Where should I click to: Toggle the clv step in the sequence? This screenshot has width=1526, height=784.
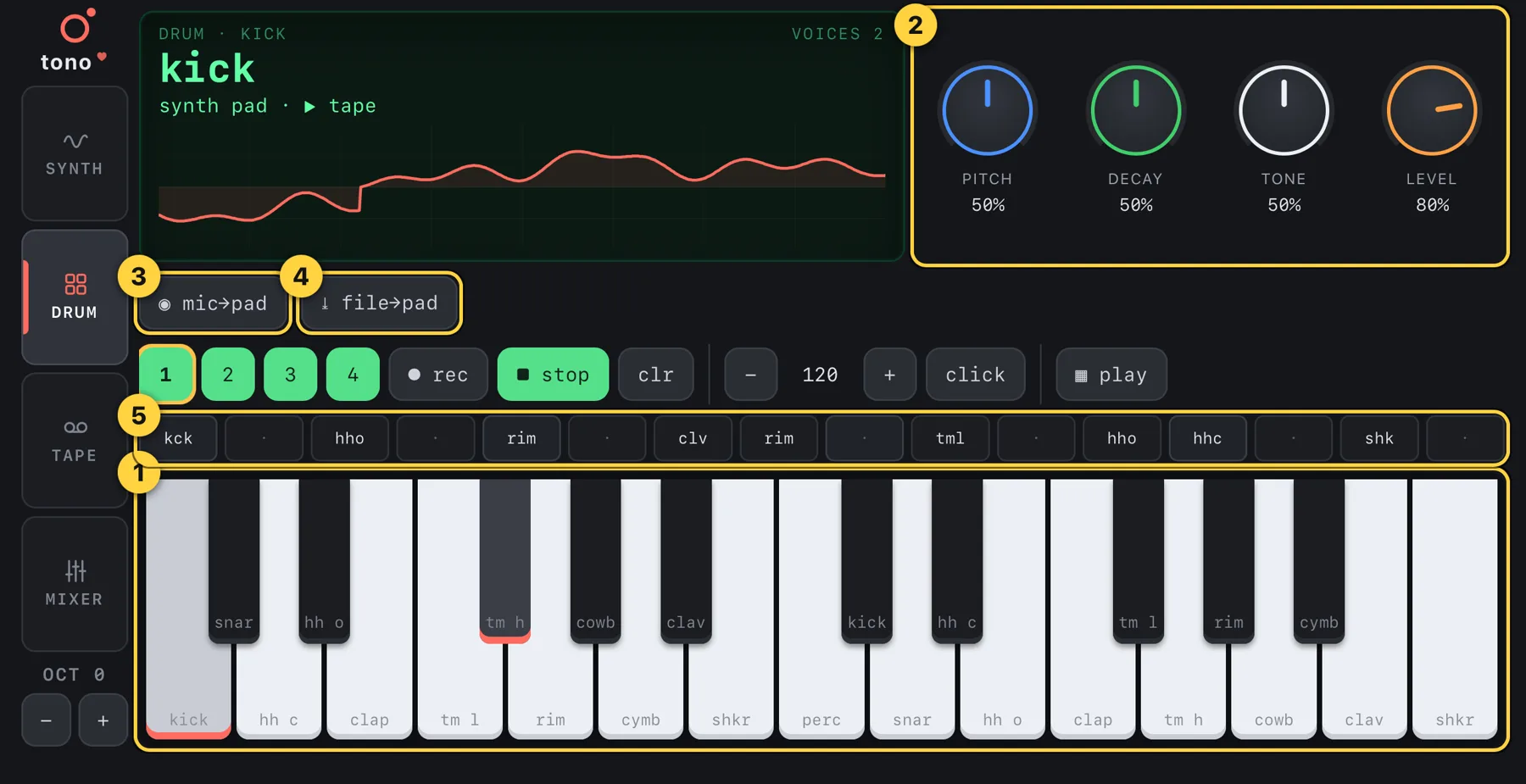tap(693, 438)
